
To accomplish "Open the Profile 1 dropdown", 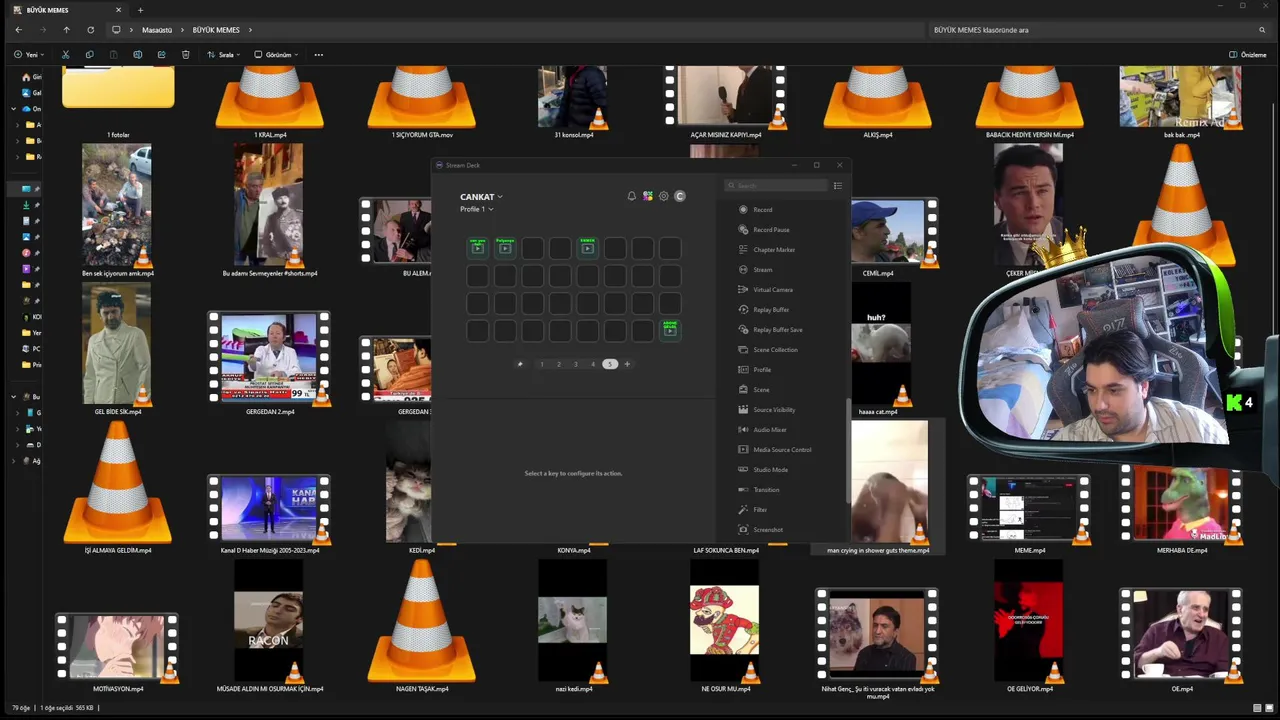I will click(x=476, y=209).
